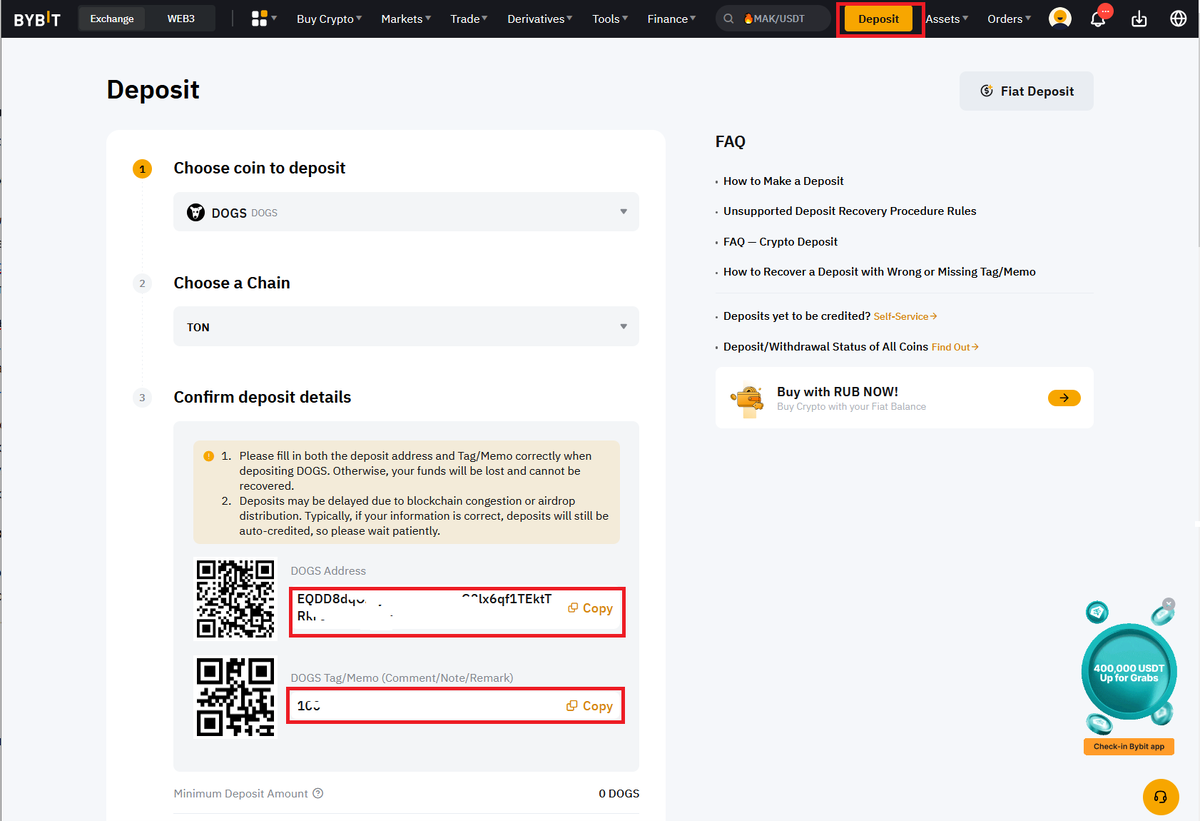The image size is (1200, 821).
Task: Open the notifications bell
Action: tap(1098, 19)
